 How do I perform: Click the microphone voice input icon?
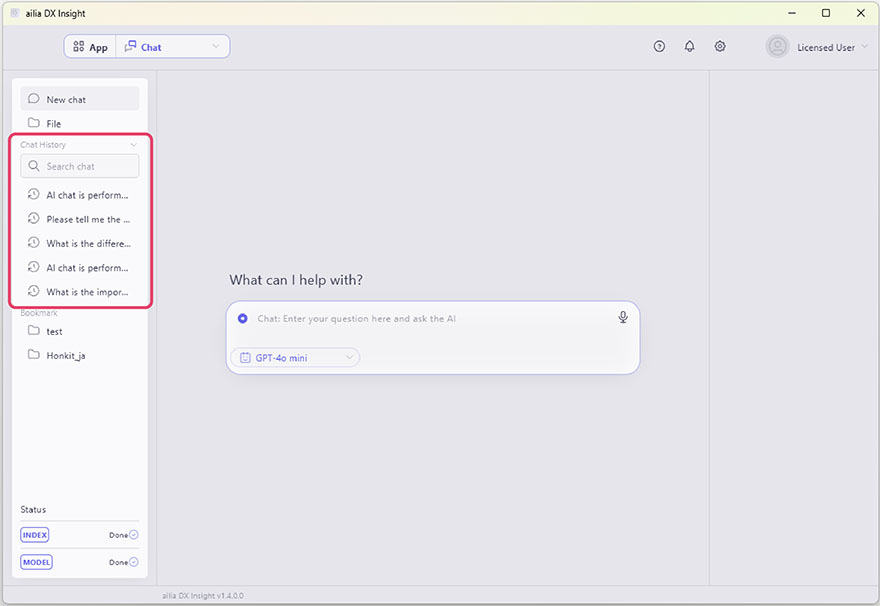pos(623,317)
